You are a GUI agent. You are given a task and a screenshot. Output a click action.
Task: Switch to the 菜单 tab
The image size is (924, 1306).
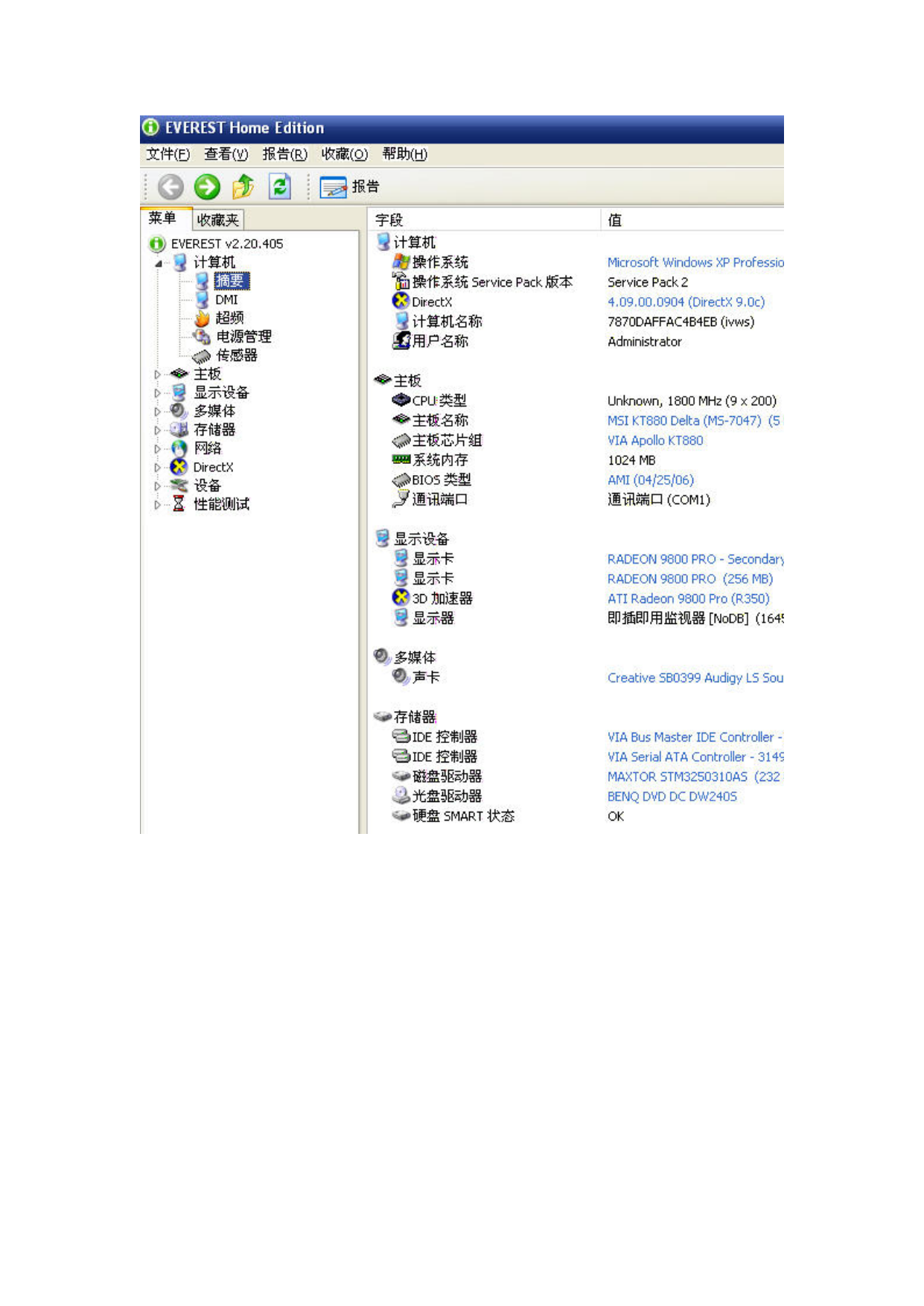[x=162, y=218]
